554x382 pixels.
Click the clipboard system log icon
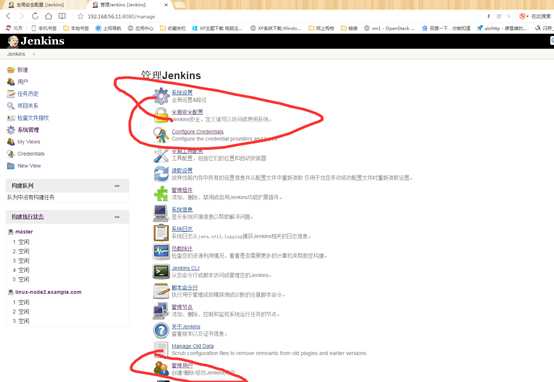[161, 233]
